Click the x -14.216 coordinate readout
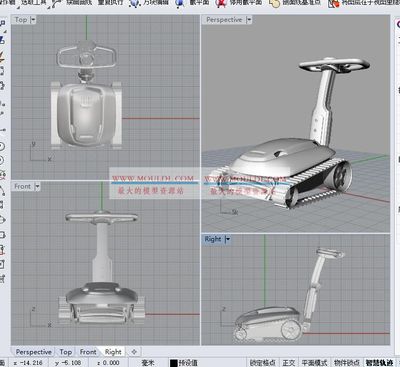Viewport: 400px width, 367px height. pyautogui.click(x=28, y=363)
